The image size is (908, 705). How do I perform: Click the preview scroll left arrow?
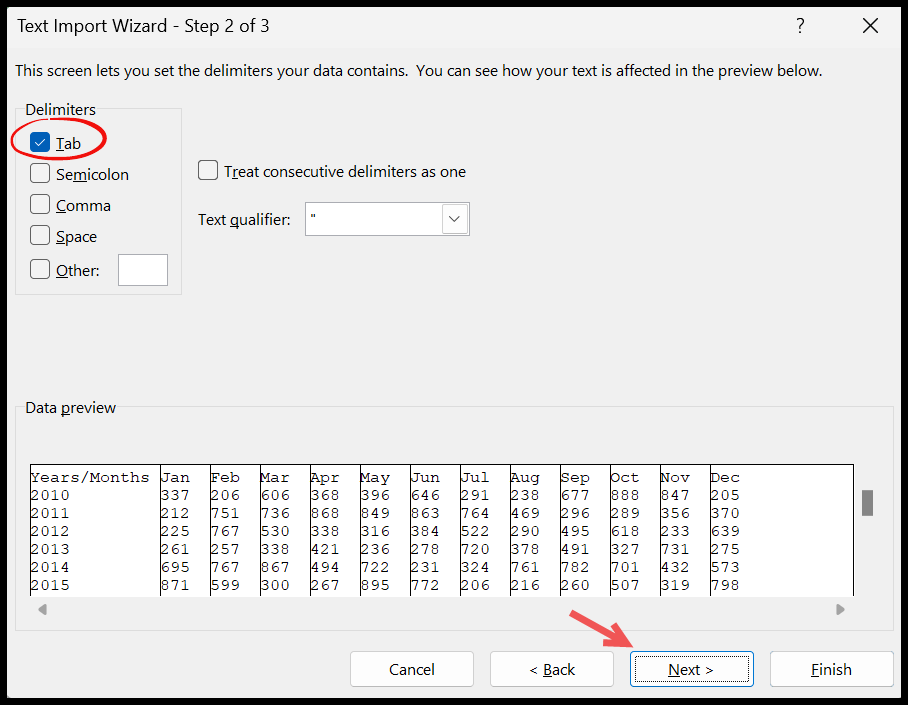(42, 609)
